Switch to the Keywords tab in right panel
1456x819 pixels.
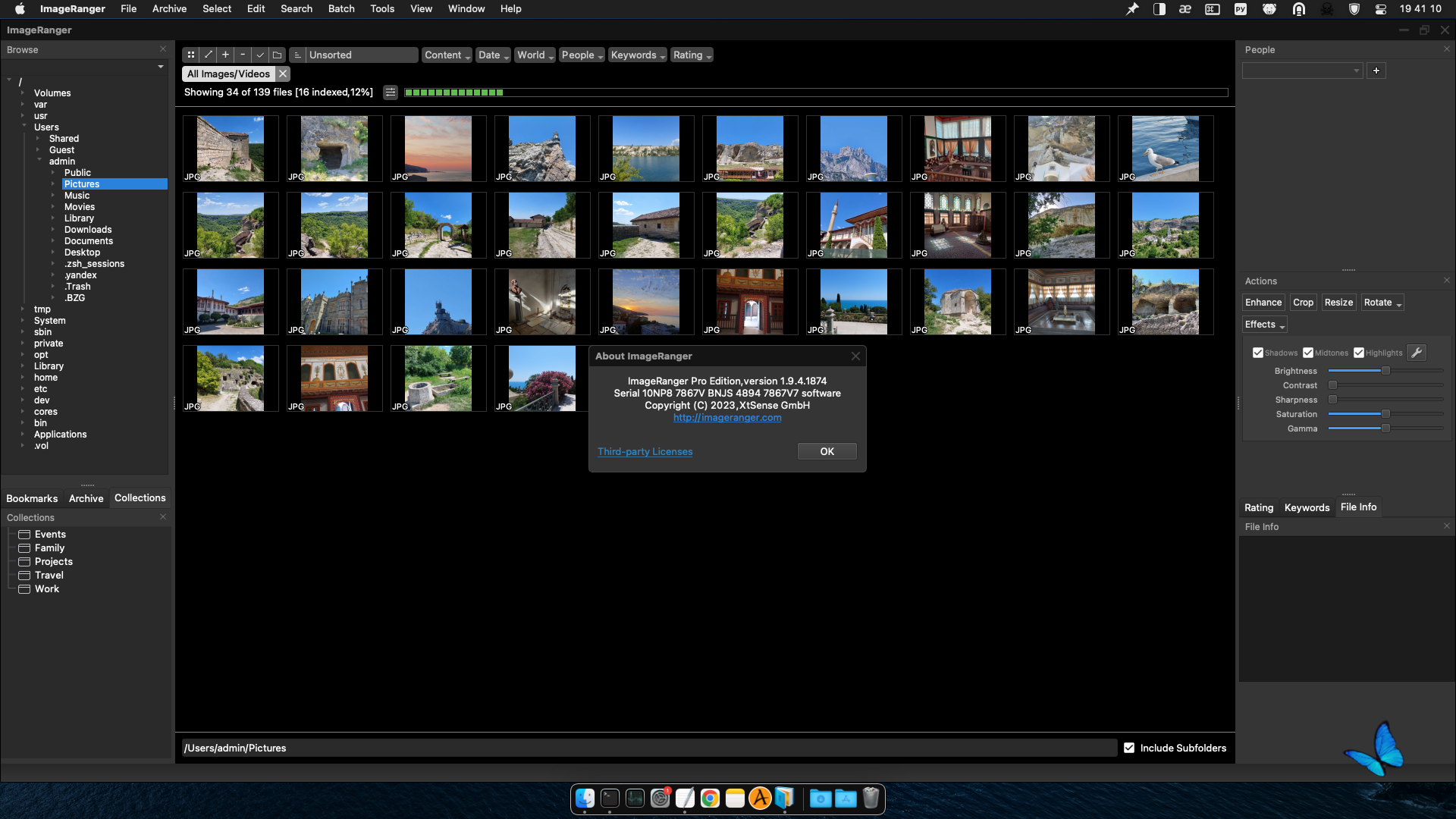click(1307, 507)
